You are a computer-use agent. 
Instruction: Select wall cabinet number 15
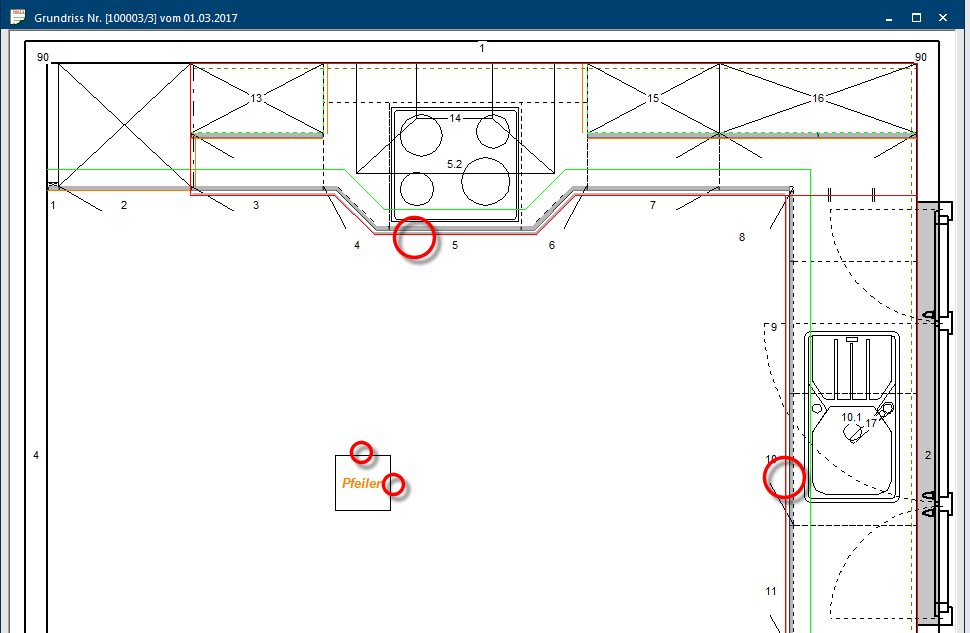click(653, 98)
